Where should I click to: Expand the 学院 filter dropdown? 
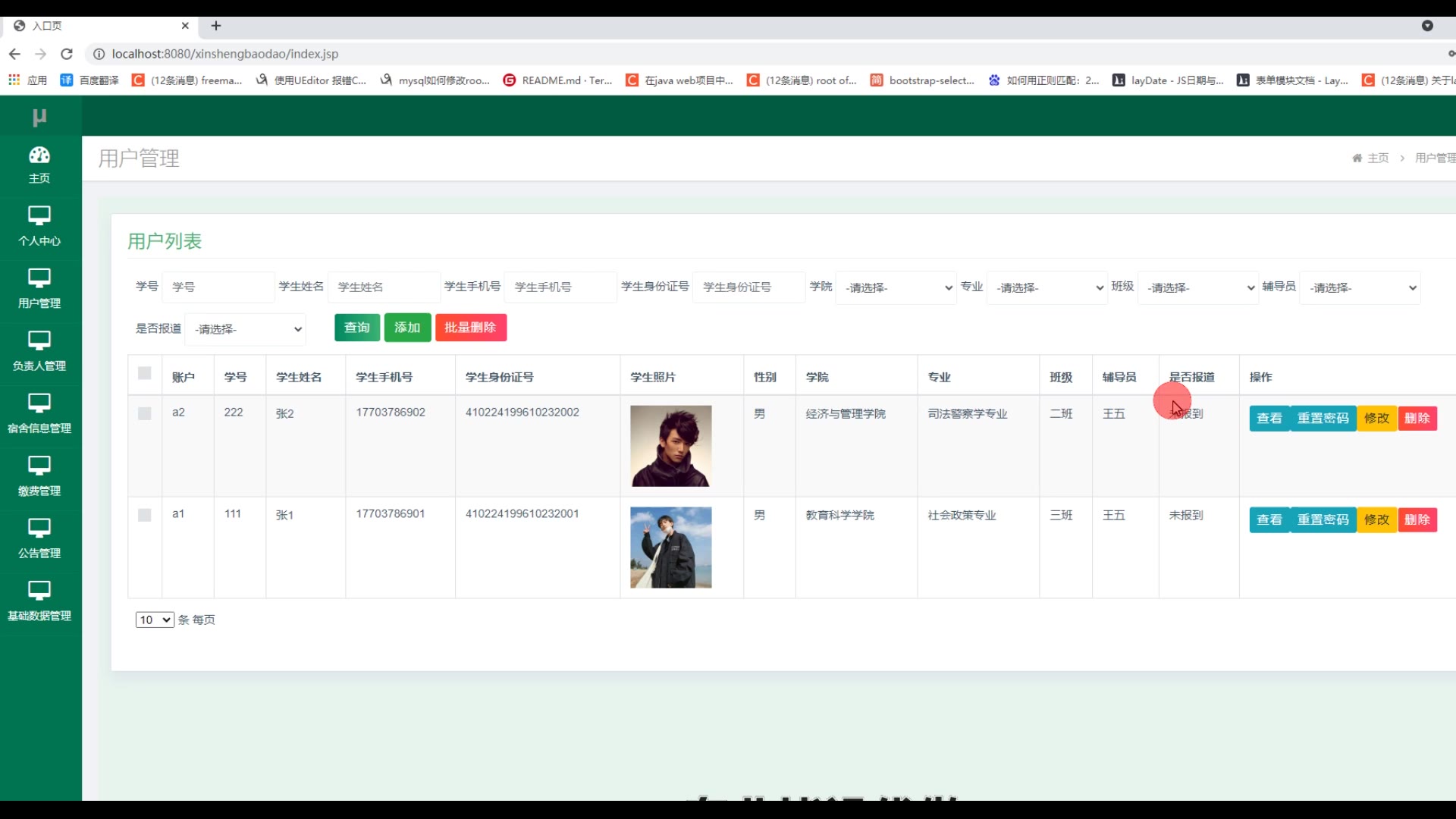point(896,287)
